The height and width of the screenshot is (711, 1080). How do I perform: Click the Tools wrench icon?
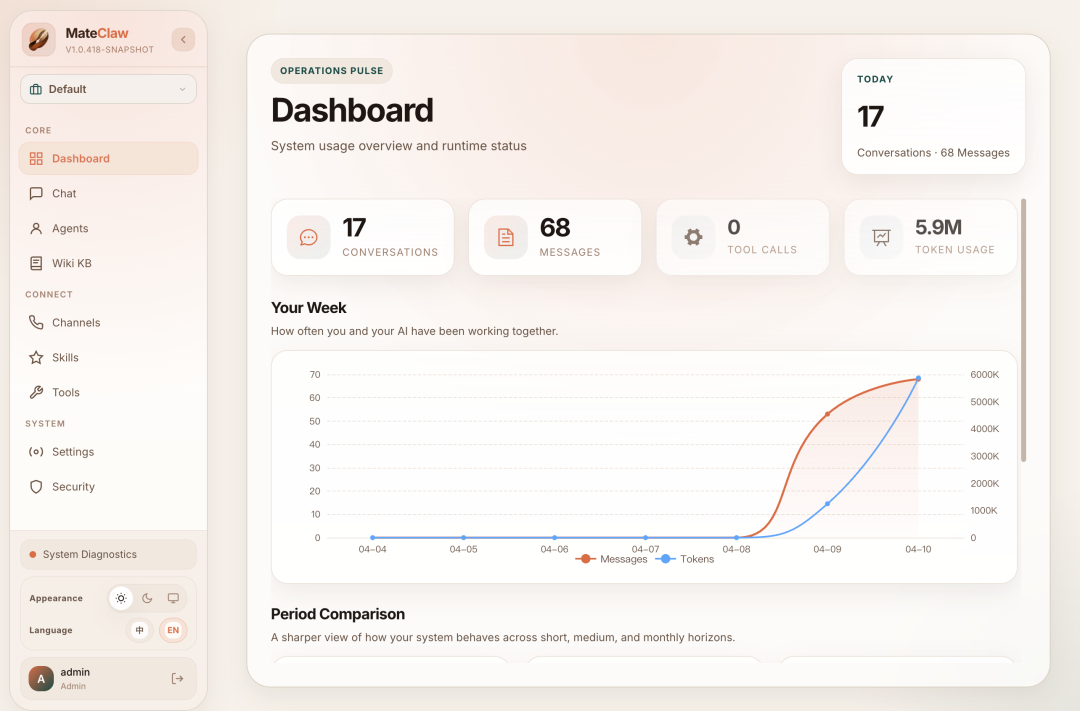pyautogui.click(x=36, y=393)
